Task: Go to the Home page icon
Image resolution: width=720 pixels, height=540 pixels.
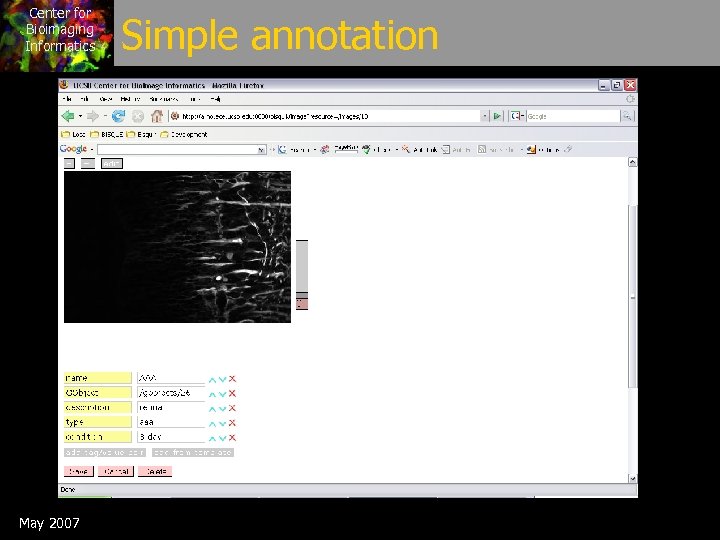Action: tap(157, 116)
